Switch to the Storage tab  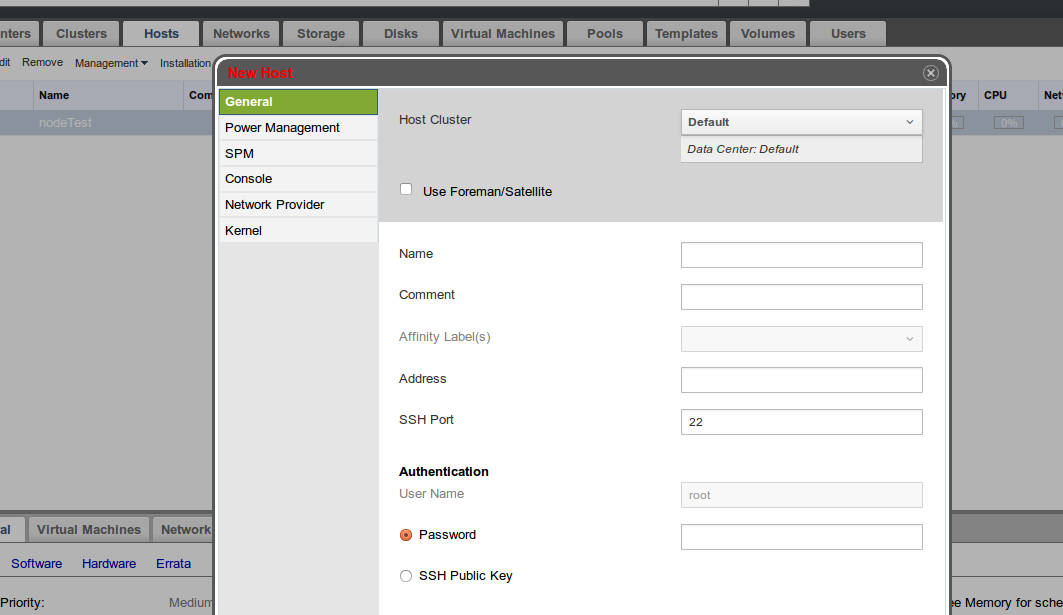tap(320, 34)
